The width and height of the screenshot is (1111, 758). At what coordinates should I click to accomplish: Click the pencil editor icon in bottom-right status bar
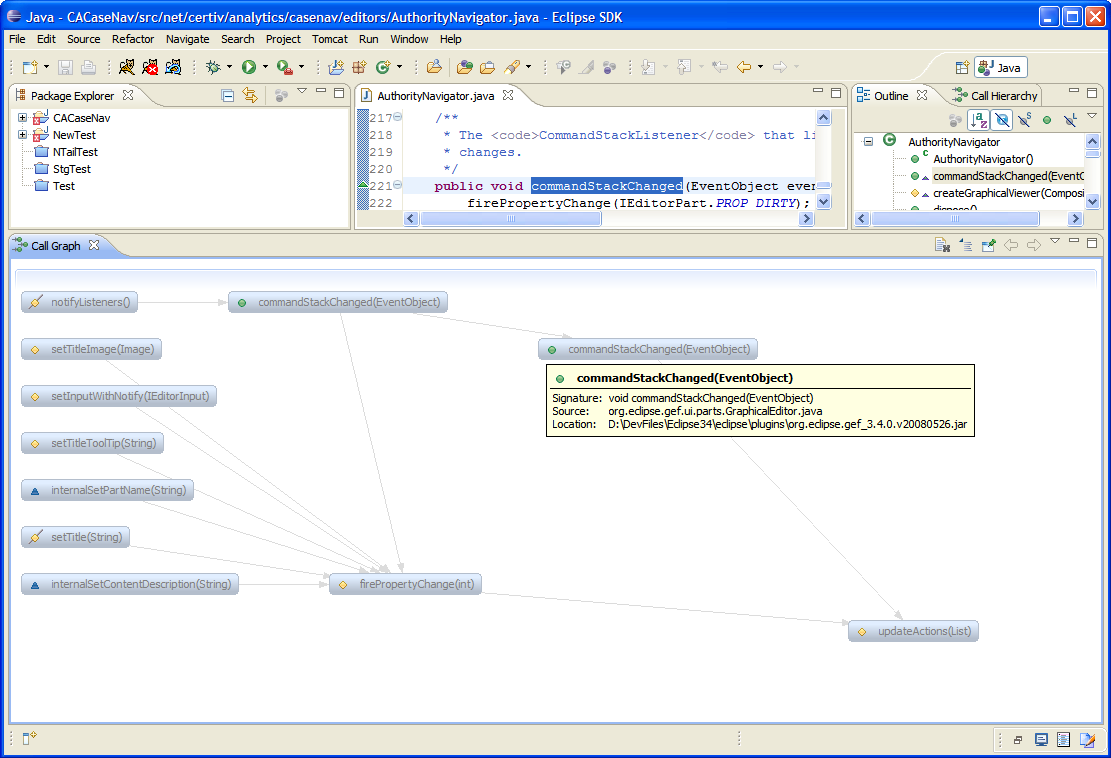pos(1087,740)
